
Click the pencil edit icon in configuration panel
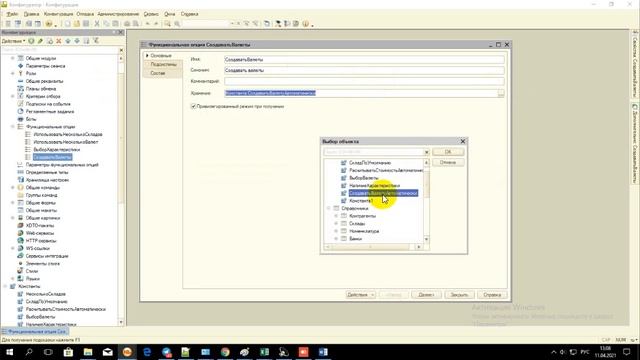point(40,41)
